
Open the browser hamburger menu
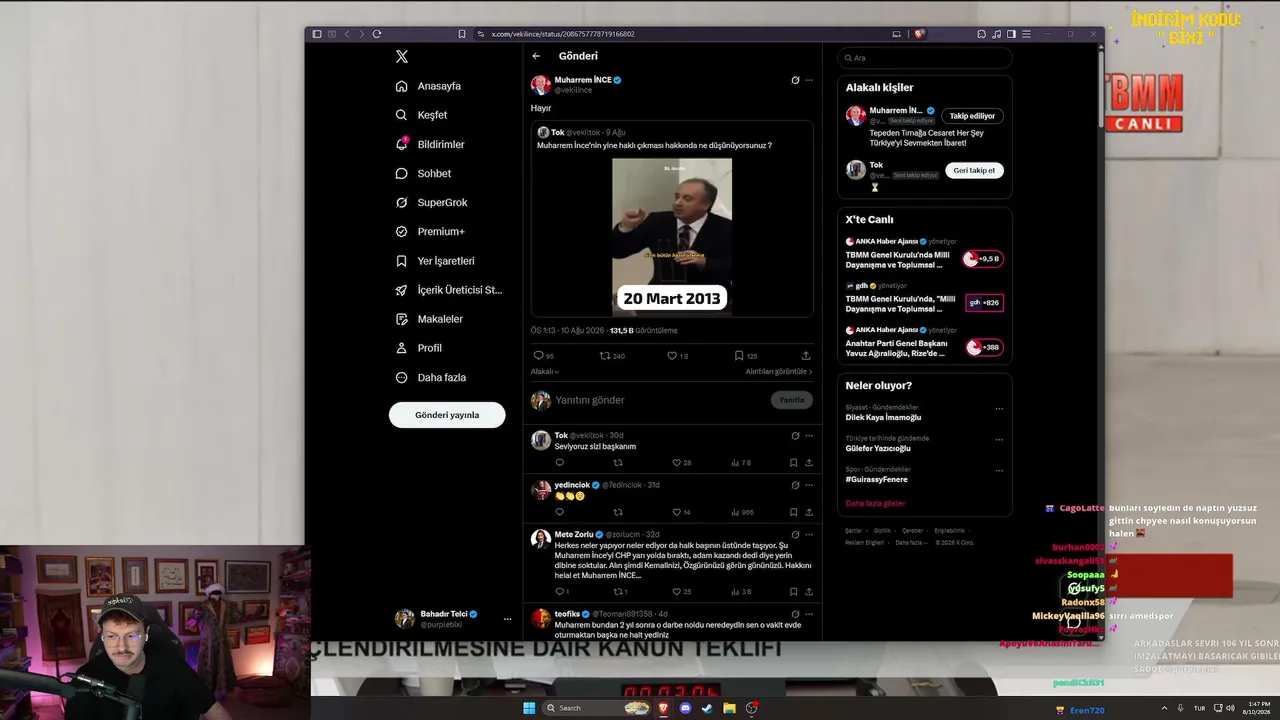click(1026, 34)
